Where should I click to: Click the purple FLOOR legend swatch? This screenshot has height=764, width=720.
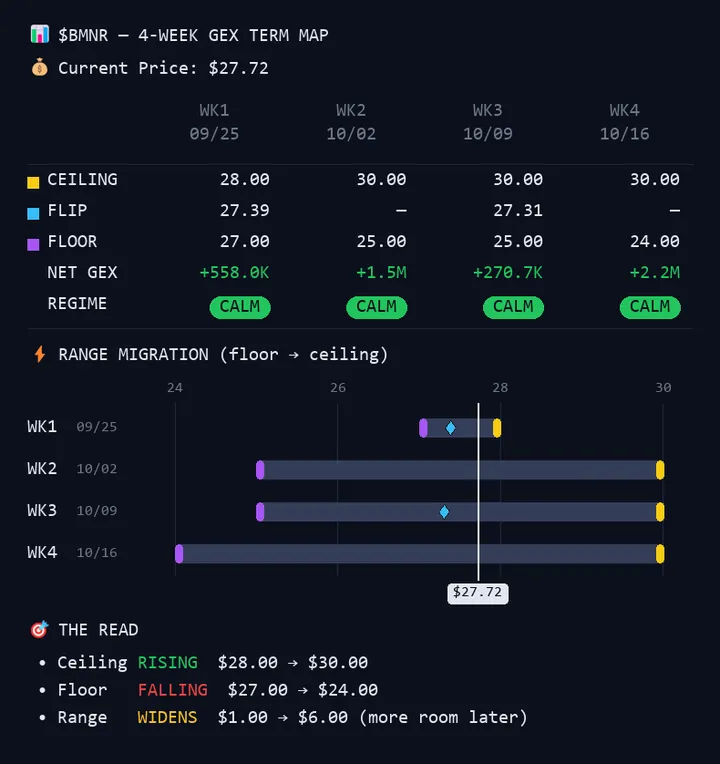click(x=33, y=244)
